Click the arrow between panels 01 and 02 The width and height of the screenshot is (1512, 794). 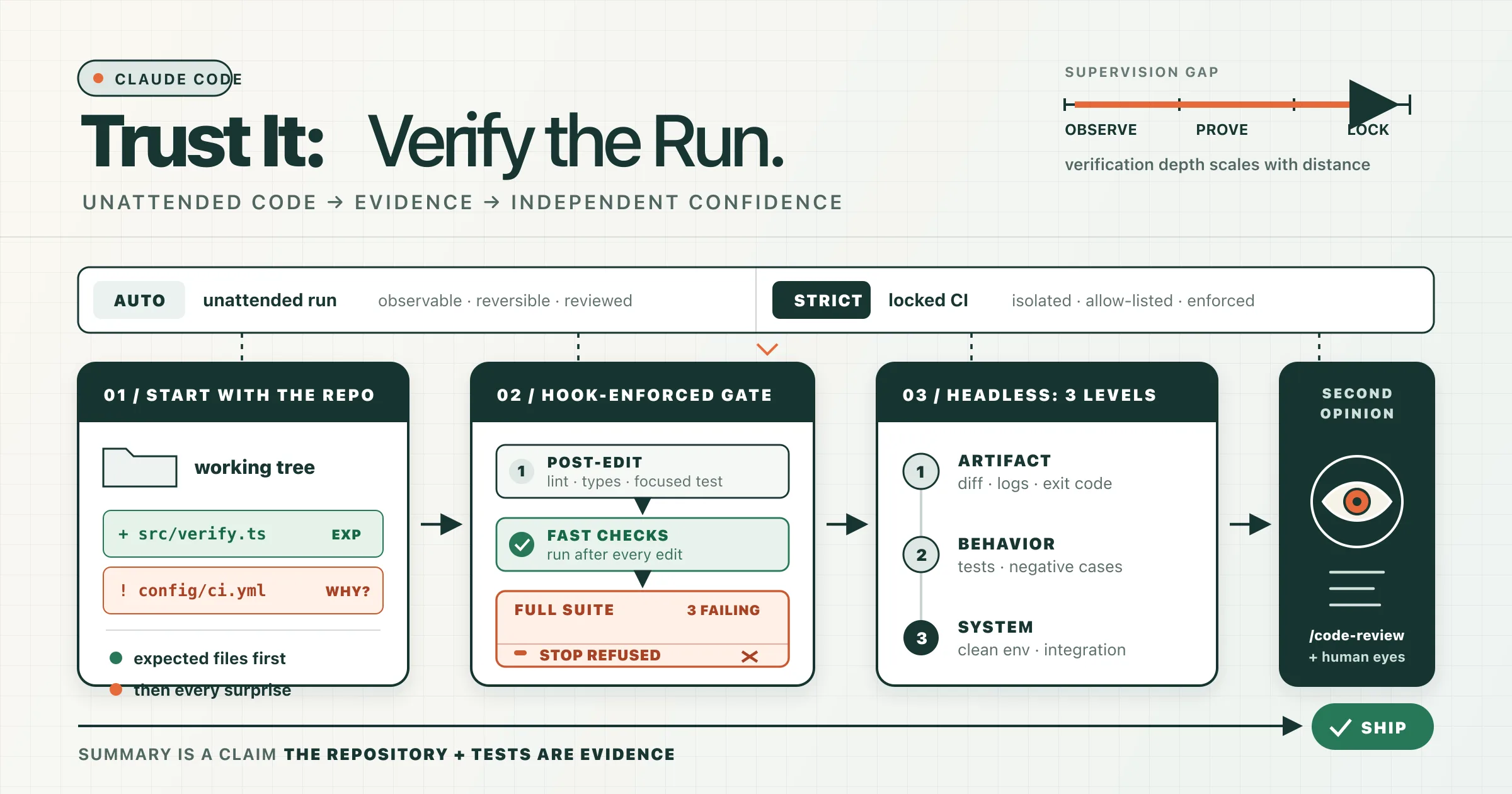coord(442,524)
